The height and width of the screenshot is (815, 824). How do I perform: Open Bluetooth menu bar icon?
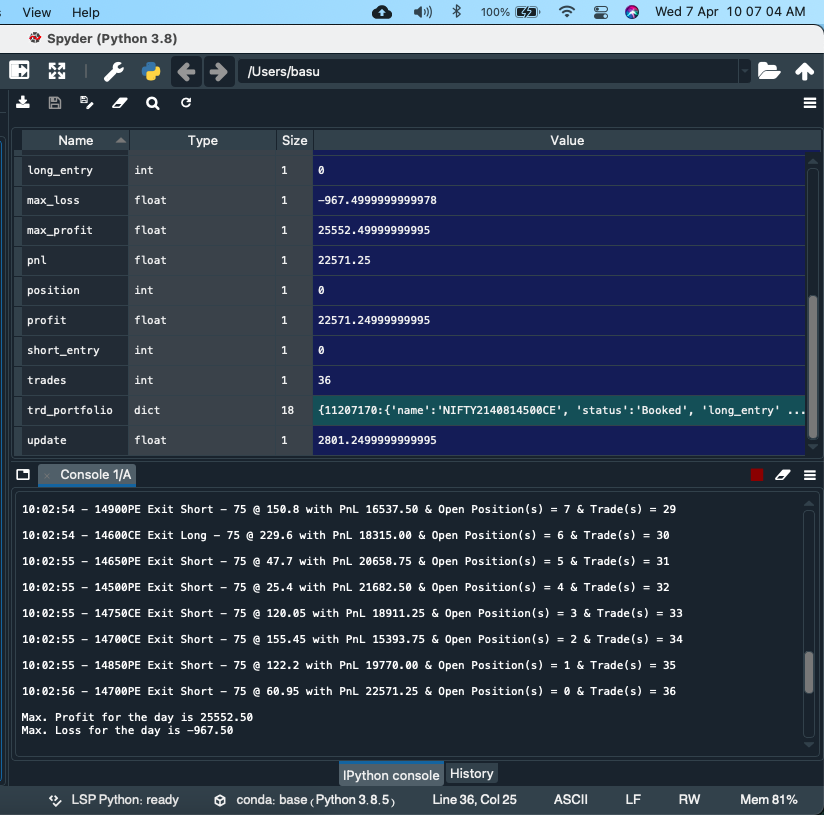coord(457,12)
